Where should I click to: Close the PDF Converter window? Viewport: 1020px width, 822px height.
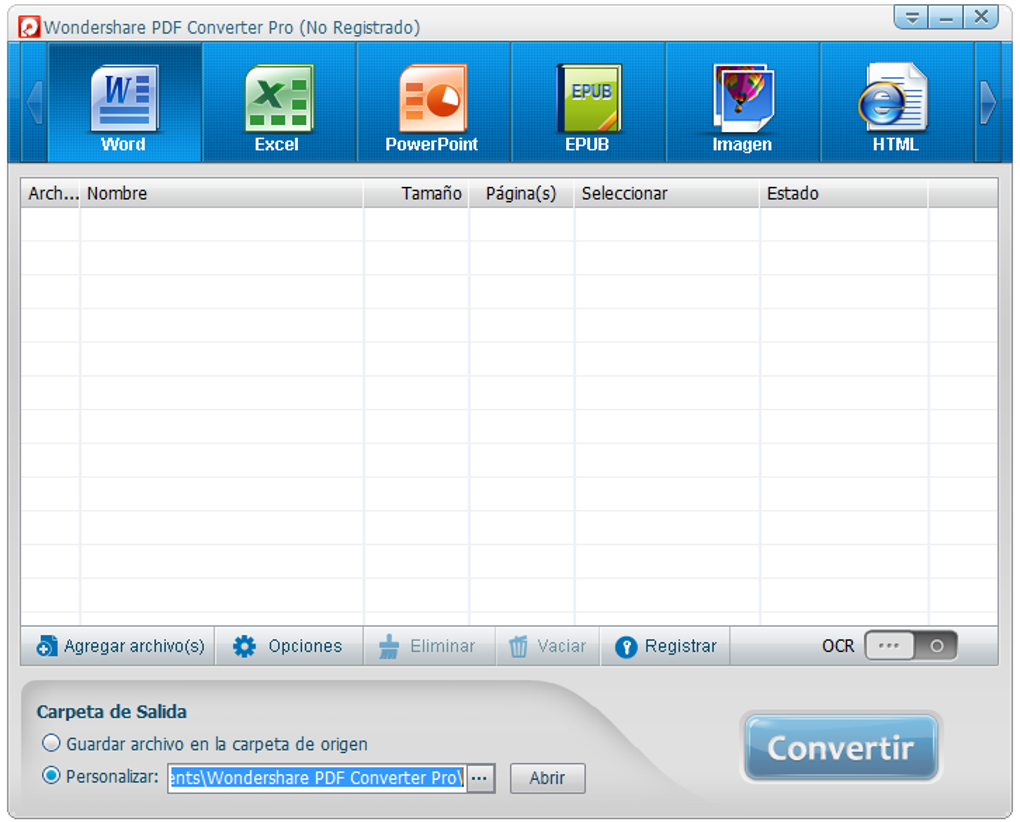tap(981, 18)
